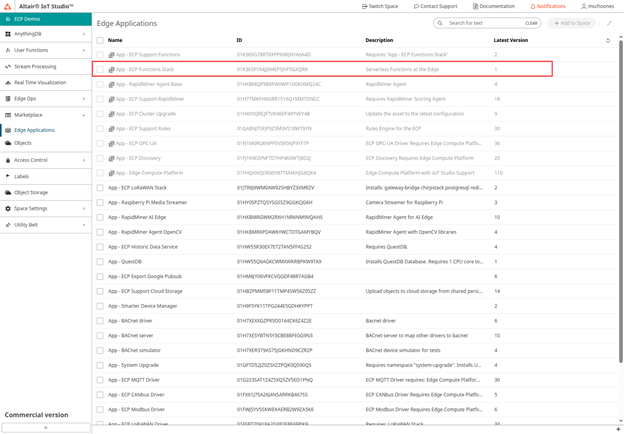Click the ECP Demos space icon
Screen dimensions: 624x434
tap(8, 19)
